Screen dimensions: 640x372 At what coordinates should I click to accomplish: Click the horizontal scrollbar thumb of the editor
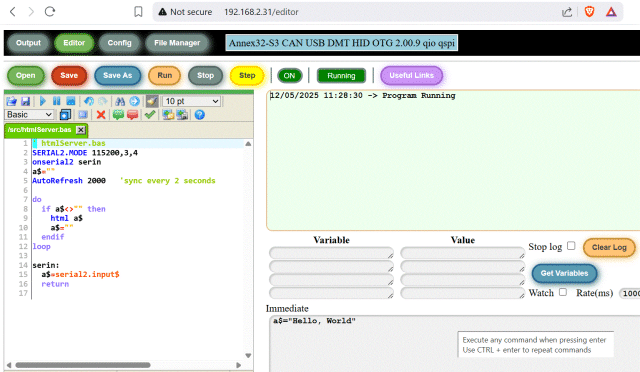point(83,365)
